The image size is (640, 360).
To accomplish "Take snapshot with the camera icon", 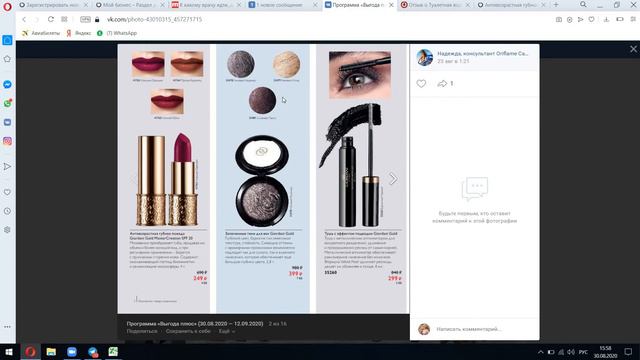I will [559, 20].
